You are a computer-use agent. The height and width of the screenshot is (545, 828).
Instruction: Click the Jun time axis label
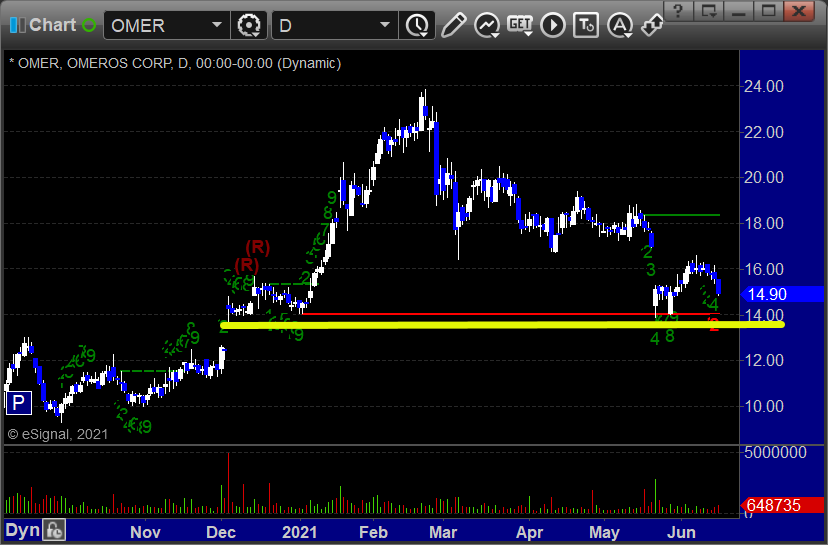click(x=681, y=532)
